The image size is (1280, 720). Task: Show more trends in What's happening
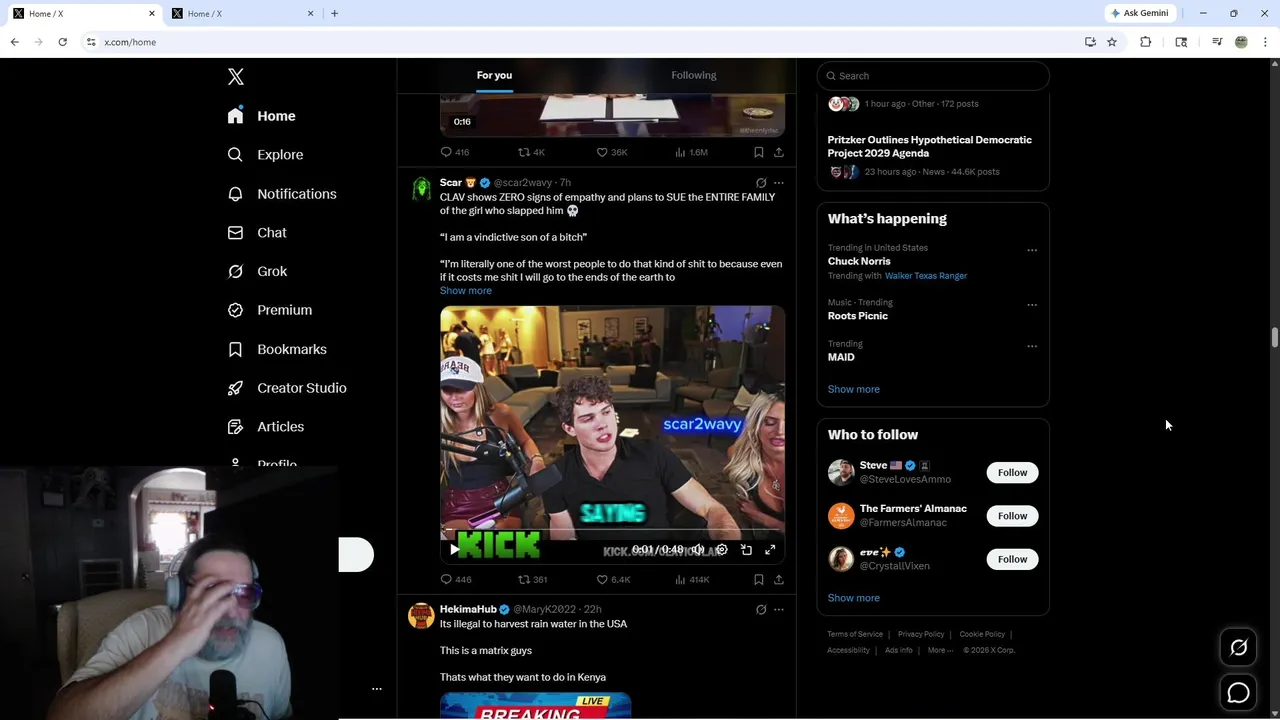pos(854,389)
